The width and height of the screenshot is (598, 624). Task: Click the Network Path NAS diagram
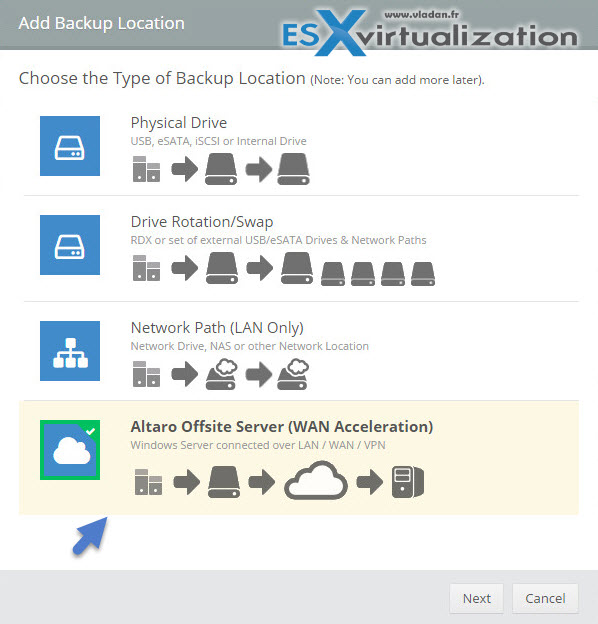point(220,374)
